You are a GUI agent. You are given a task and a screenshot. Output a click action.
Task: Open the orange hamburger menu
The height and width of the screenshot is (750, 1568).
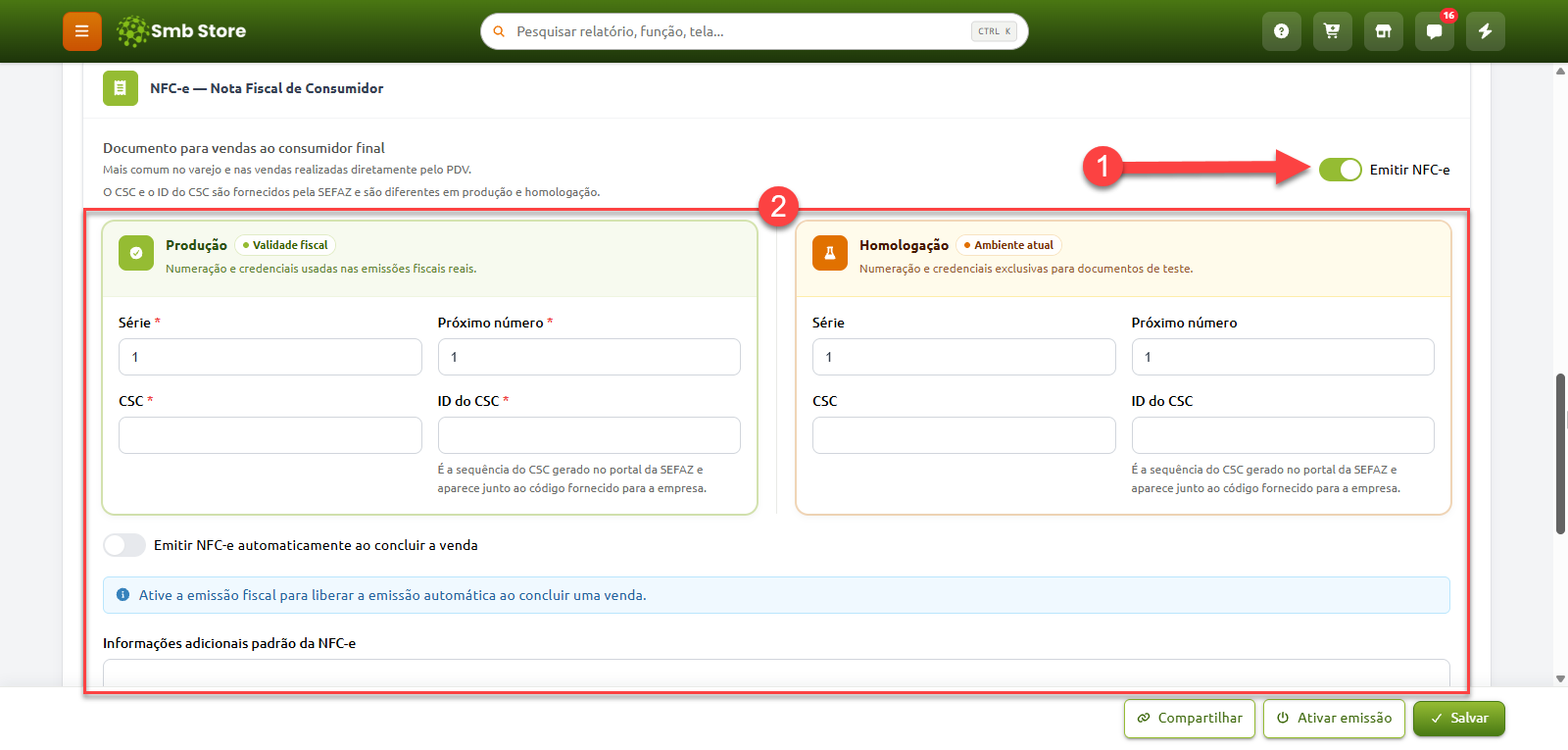[x=82, y=31]
